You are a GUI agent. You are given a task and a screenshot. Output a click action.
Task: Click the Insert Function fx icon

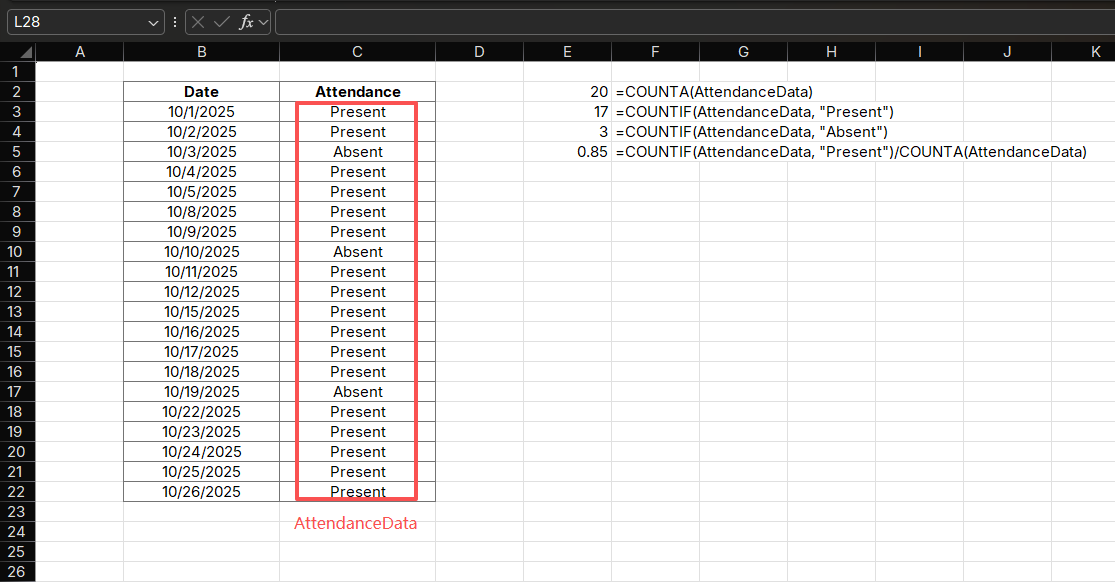[246, 22]
